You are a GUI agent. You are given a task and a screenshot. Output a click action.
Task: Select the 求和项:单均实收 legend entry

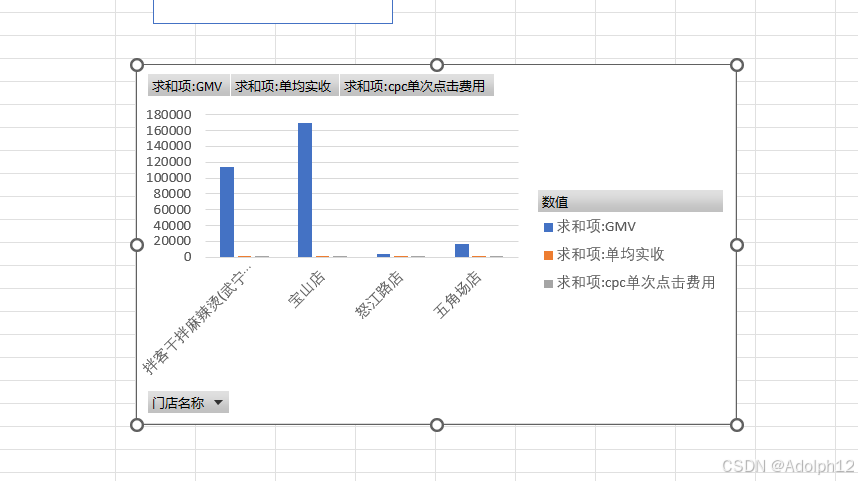[604, 254]
